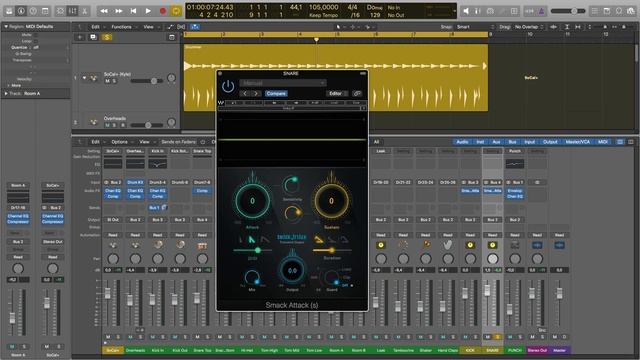Click the red Record button

coord(162,11)
